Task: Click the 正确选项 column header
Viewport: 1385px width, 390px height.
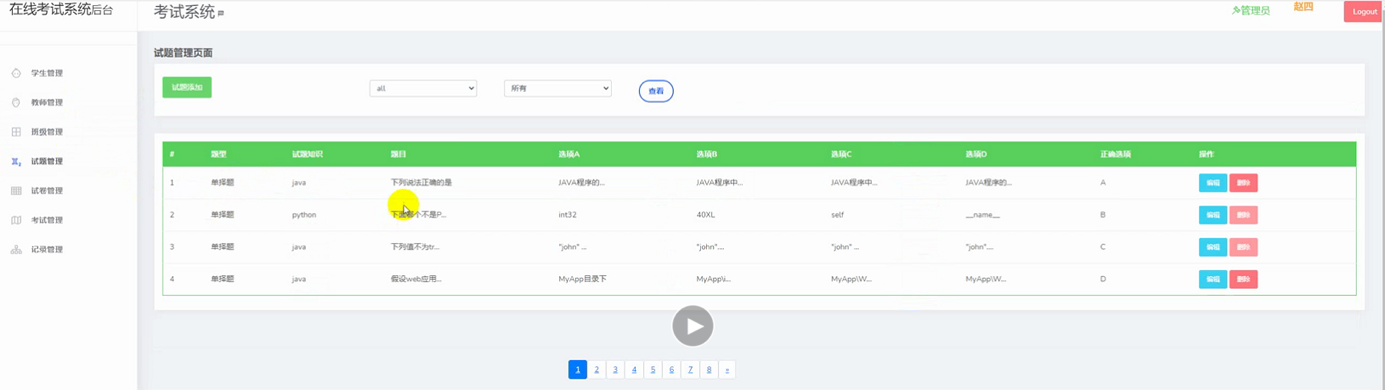Action: (1116, 155)
